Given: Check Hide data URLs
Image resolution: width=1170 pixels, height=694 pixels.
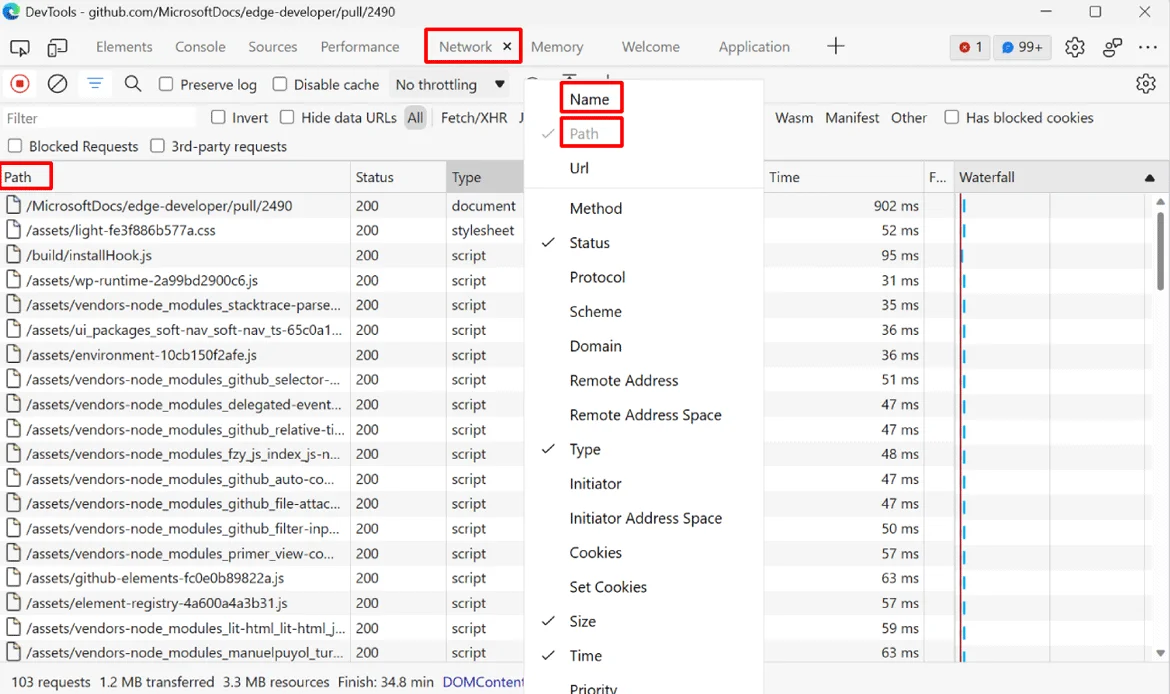Looking at the screenshot, I should click(x=287, y=117).
